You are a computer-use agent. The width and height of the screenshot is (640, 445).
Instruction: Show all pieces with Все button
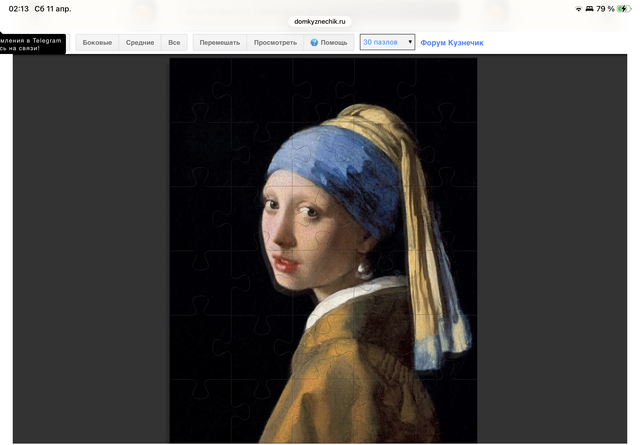point(174,43)
